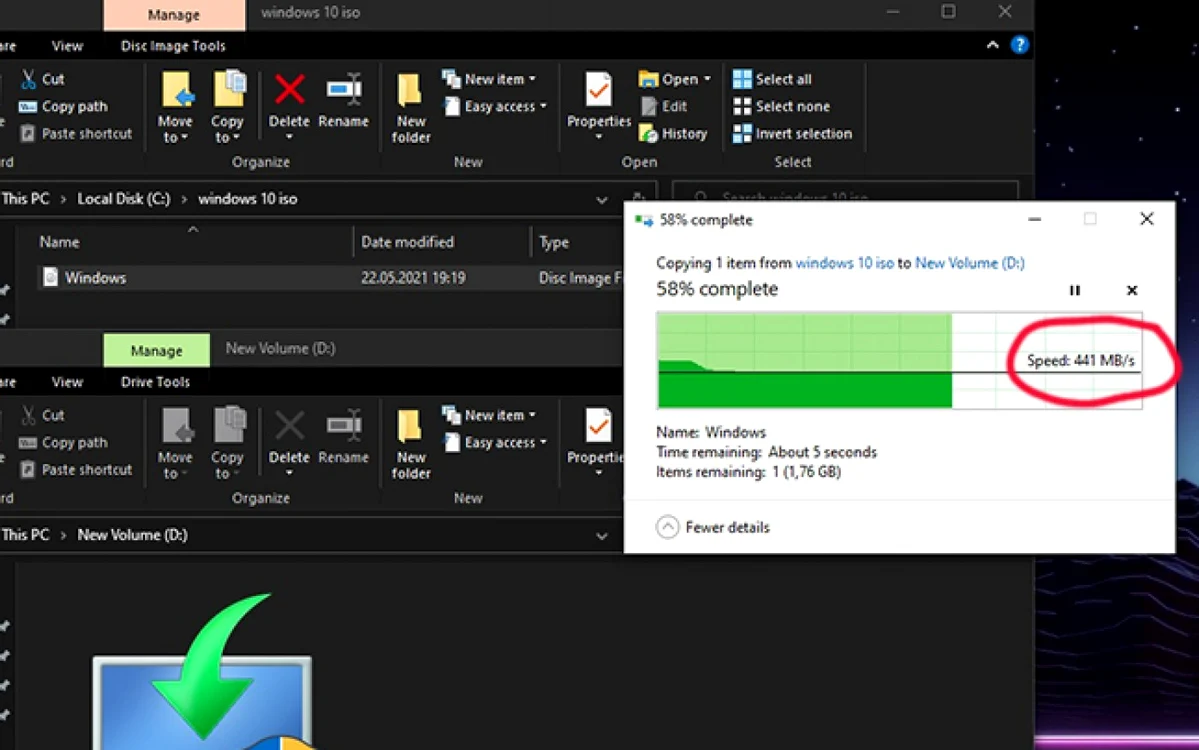The width and height of the screenshot is (1199, 750).
Task: Click Delete in New Volume (D:) window
Action: (289, 444)
